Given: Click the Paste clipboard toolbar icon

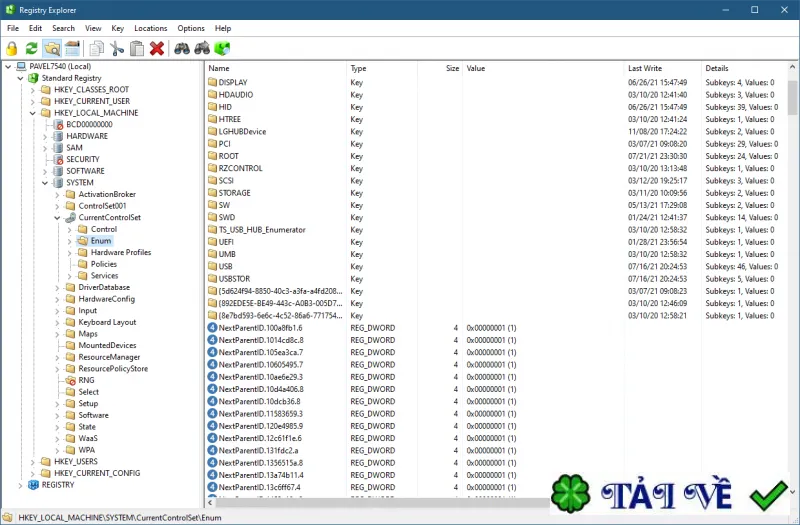Looking at the screenshot, I should coord(137,48).
